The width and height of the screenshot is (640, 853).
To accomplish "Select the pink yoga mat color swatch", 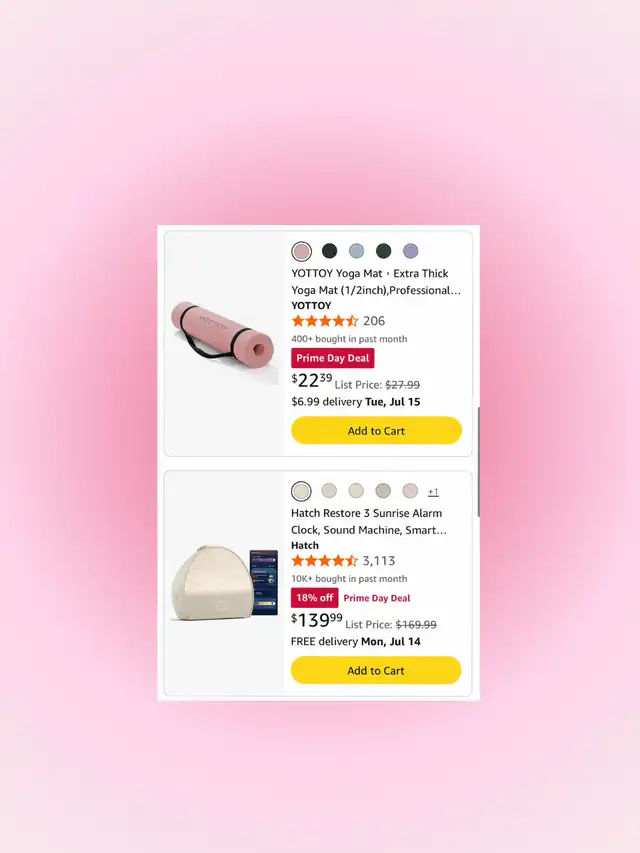I will 301,251.
